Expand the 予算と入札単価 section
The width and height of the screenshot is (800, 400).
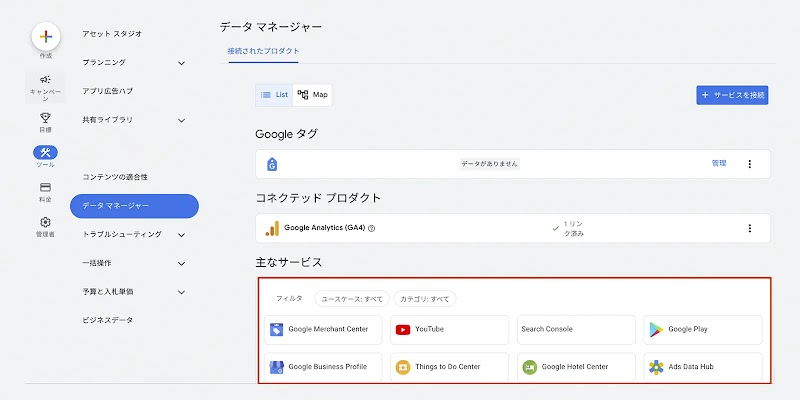[x=182, y=292]
